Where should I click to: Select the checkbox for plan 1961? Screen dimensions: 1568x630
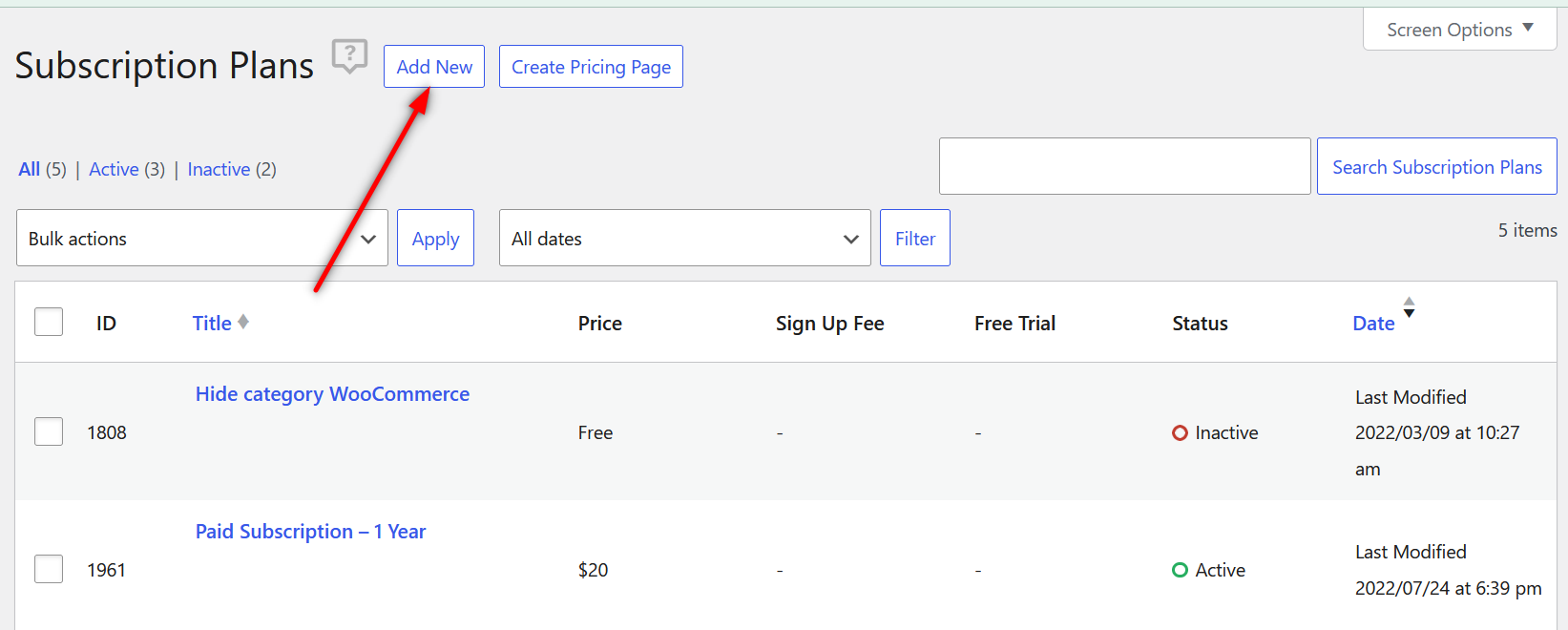48,569
